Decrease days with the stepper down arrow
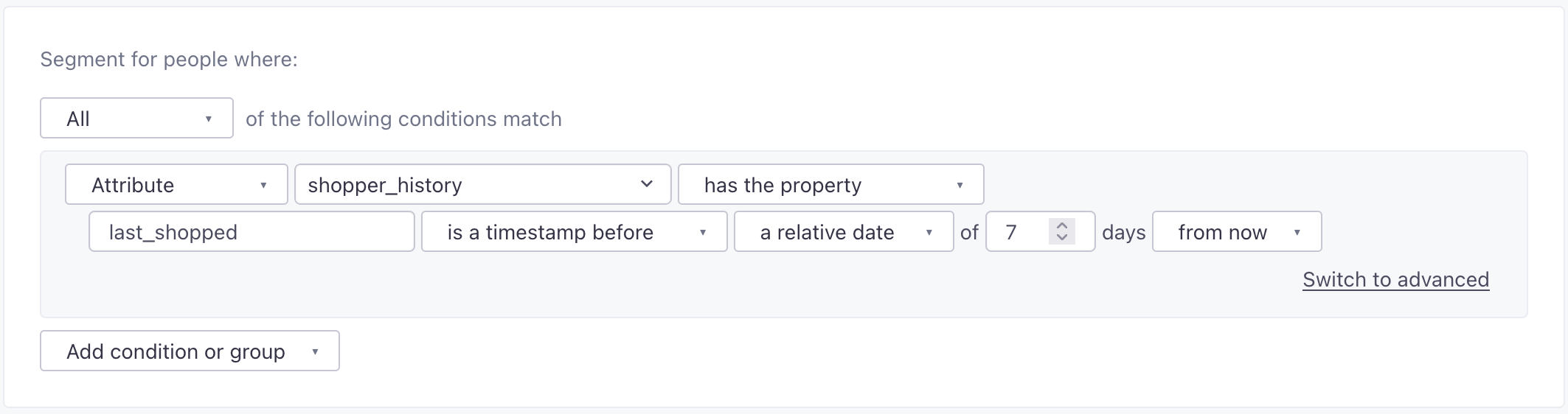This screenshot has width=1568, height=414. [x=1062, y=238]
